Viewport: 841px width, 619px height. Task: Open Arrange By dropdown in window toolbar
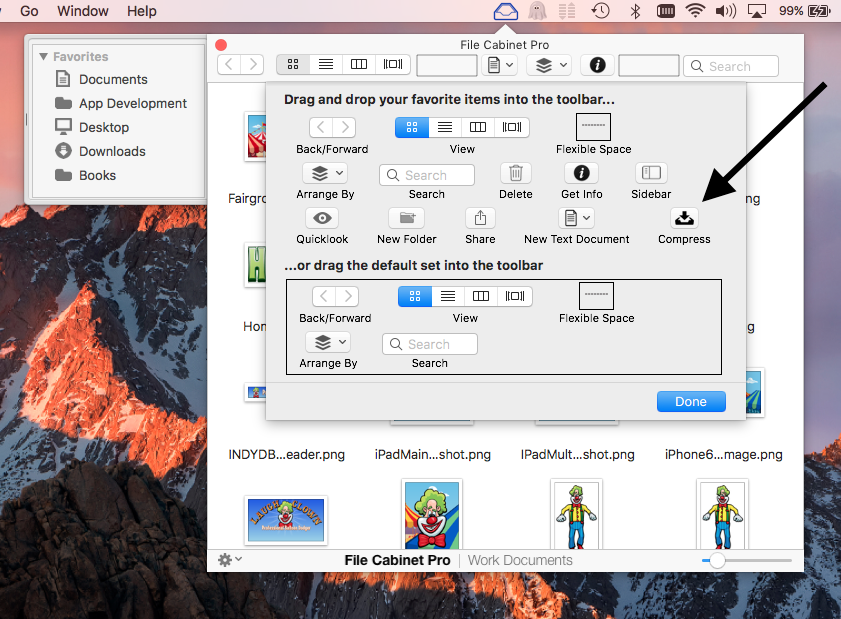pyautogui.click(x=549, y=65)
